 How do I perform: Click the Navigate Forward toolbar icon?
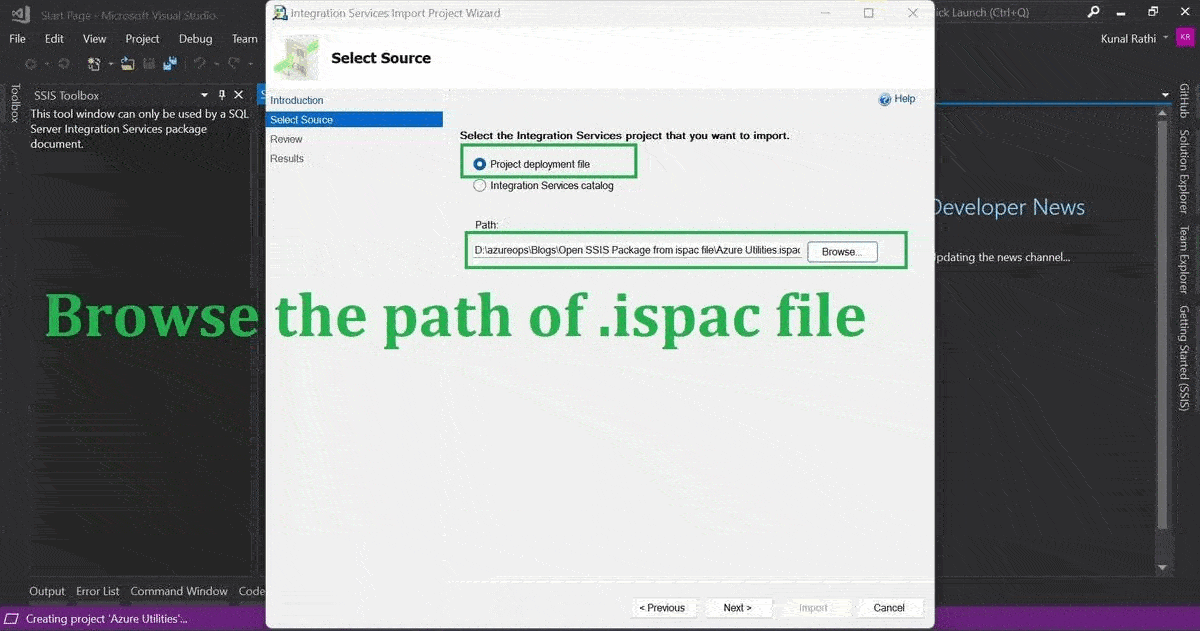coord(63,64)
